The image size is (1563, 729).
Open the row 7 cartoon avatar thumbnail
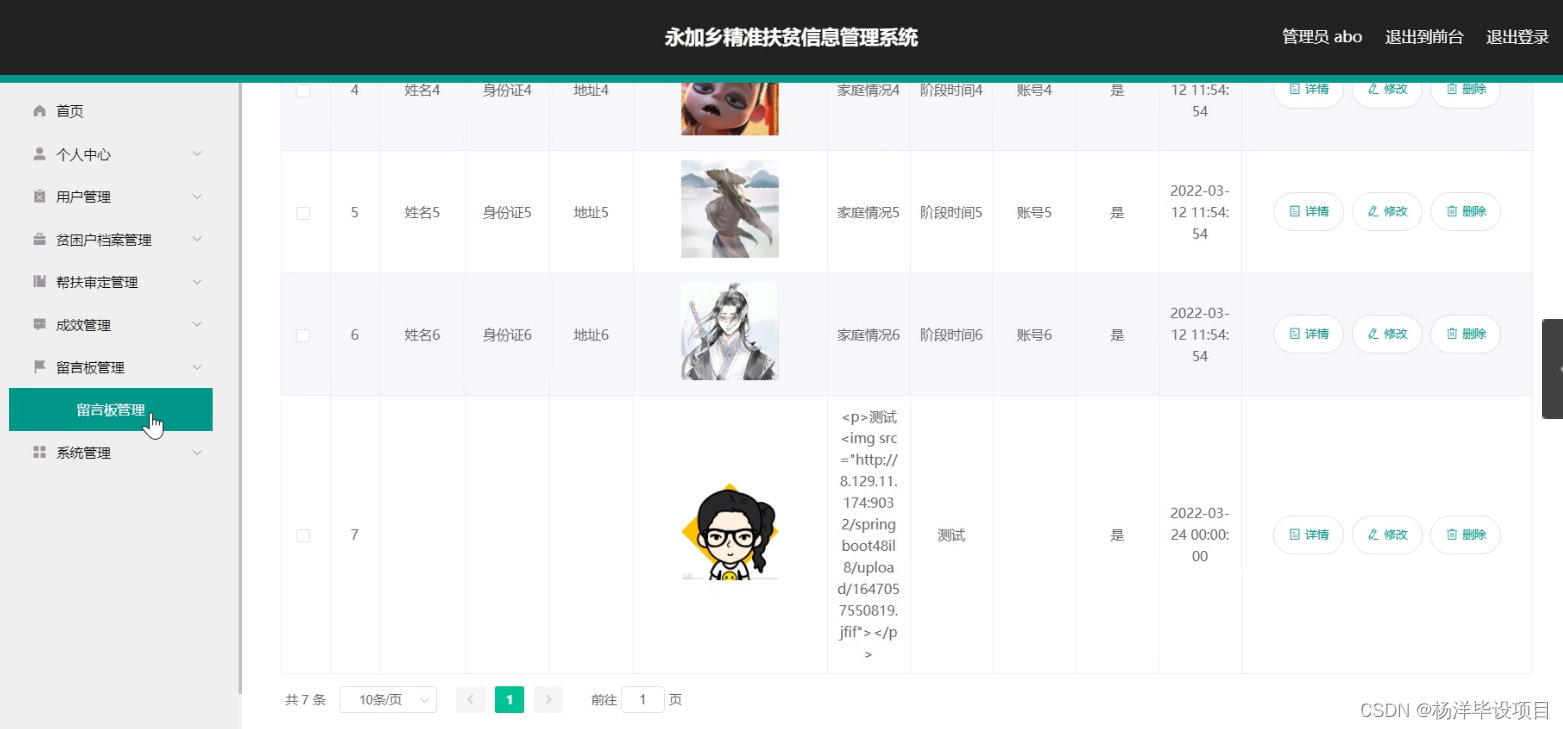click(x=730, y=532)
